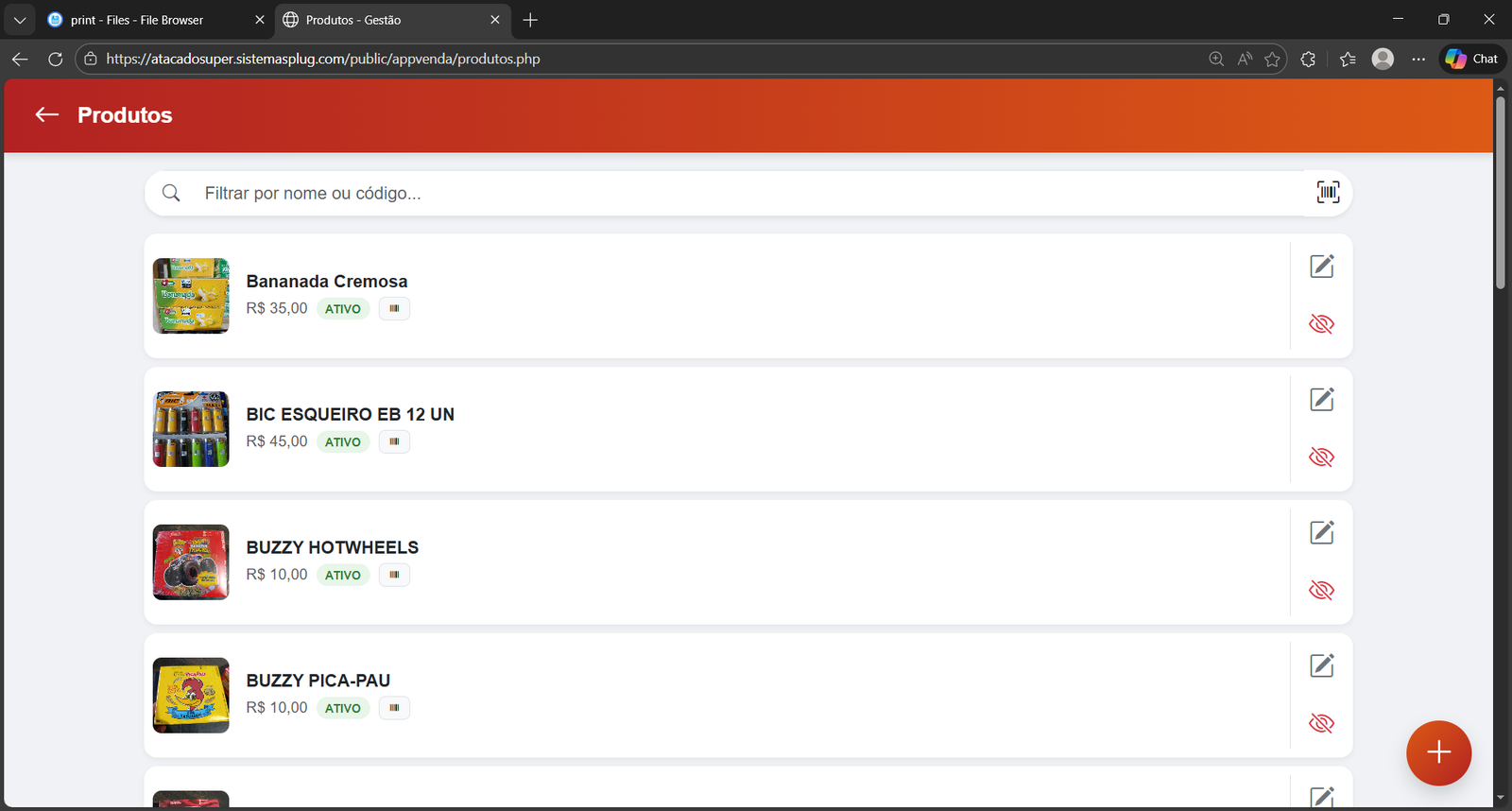Edit the BUZZY HOTWHEELS product
Image resolution: width=1512 pixels, height=811 pixels.
tap(1321, 533)
